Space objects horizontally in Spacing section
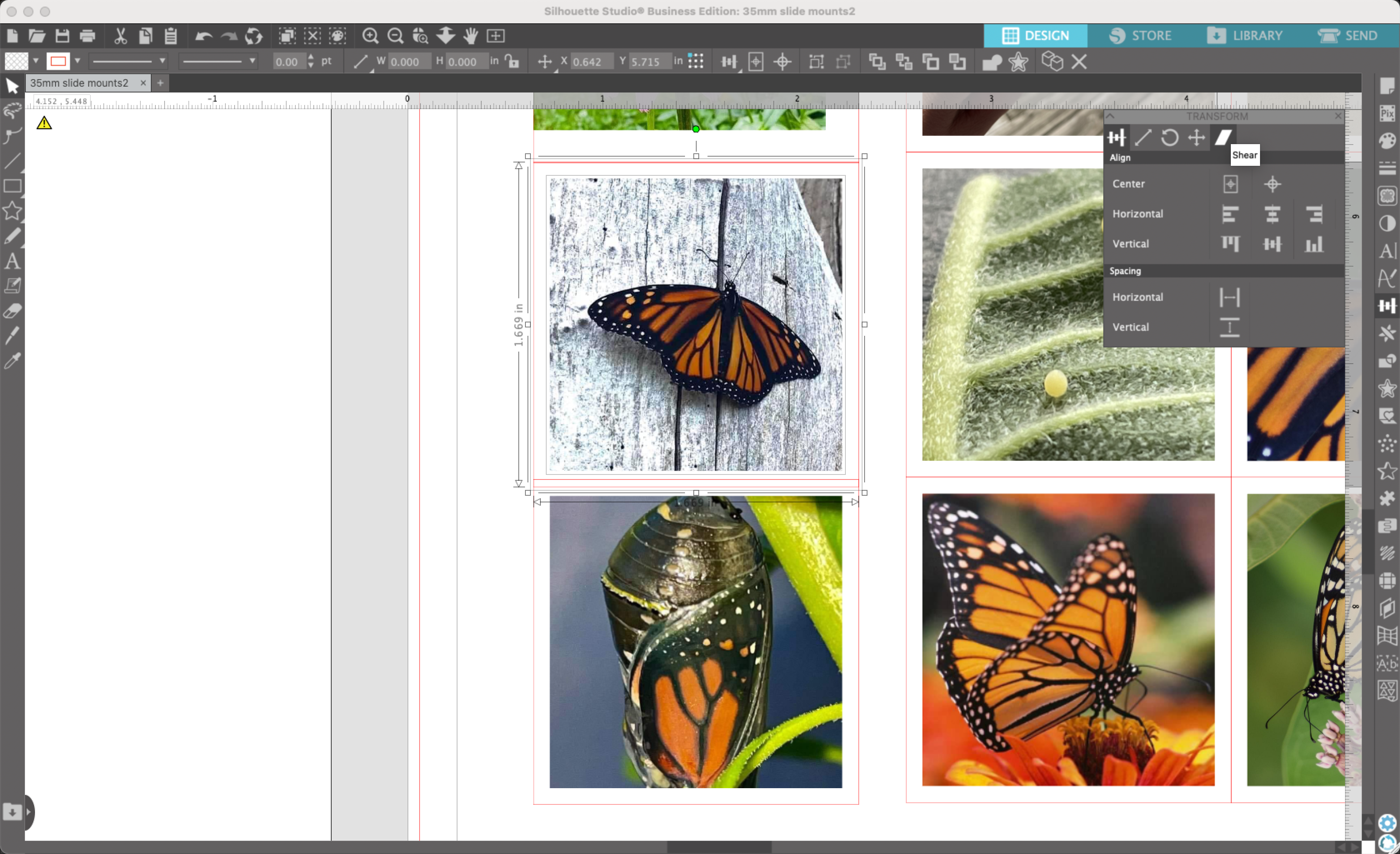This screenshot has width=1400, height=854. (x=1230, y=297)
